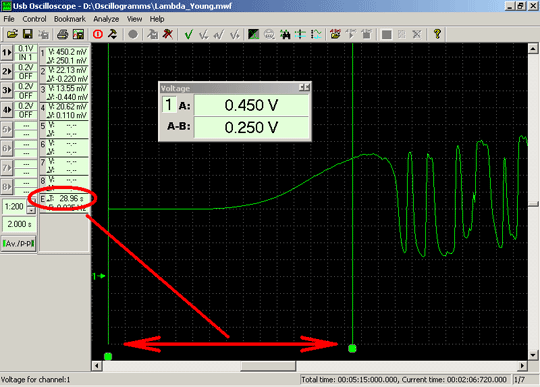
Task: Click the 0.450 V value in Voltage panel
Action: coord(251,105)
